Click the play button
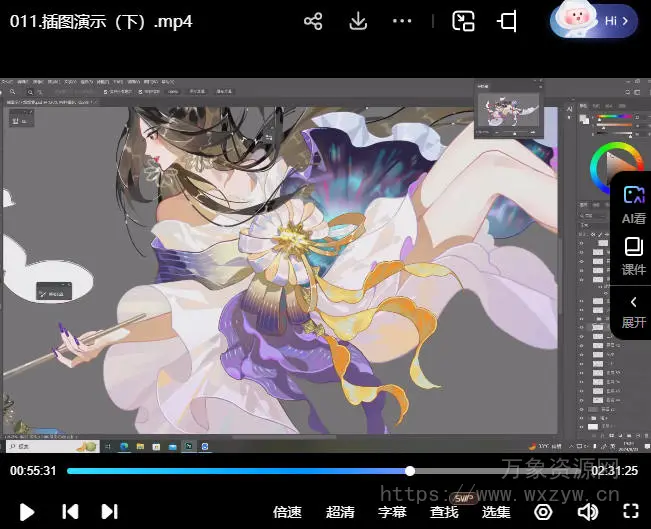 pyautogui.click(x=27, y=512)
